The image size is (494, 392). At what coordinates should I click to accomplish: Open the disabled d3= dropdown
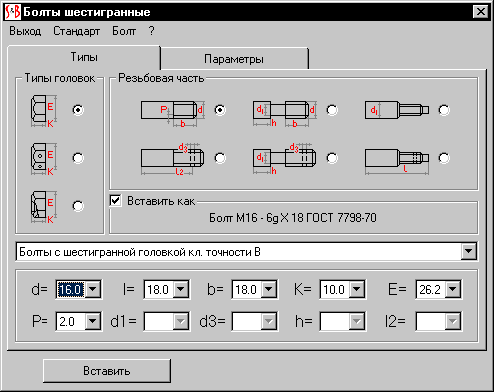[269, 321]
